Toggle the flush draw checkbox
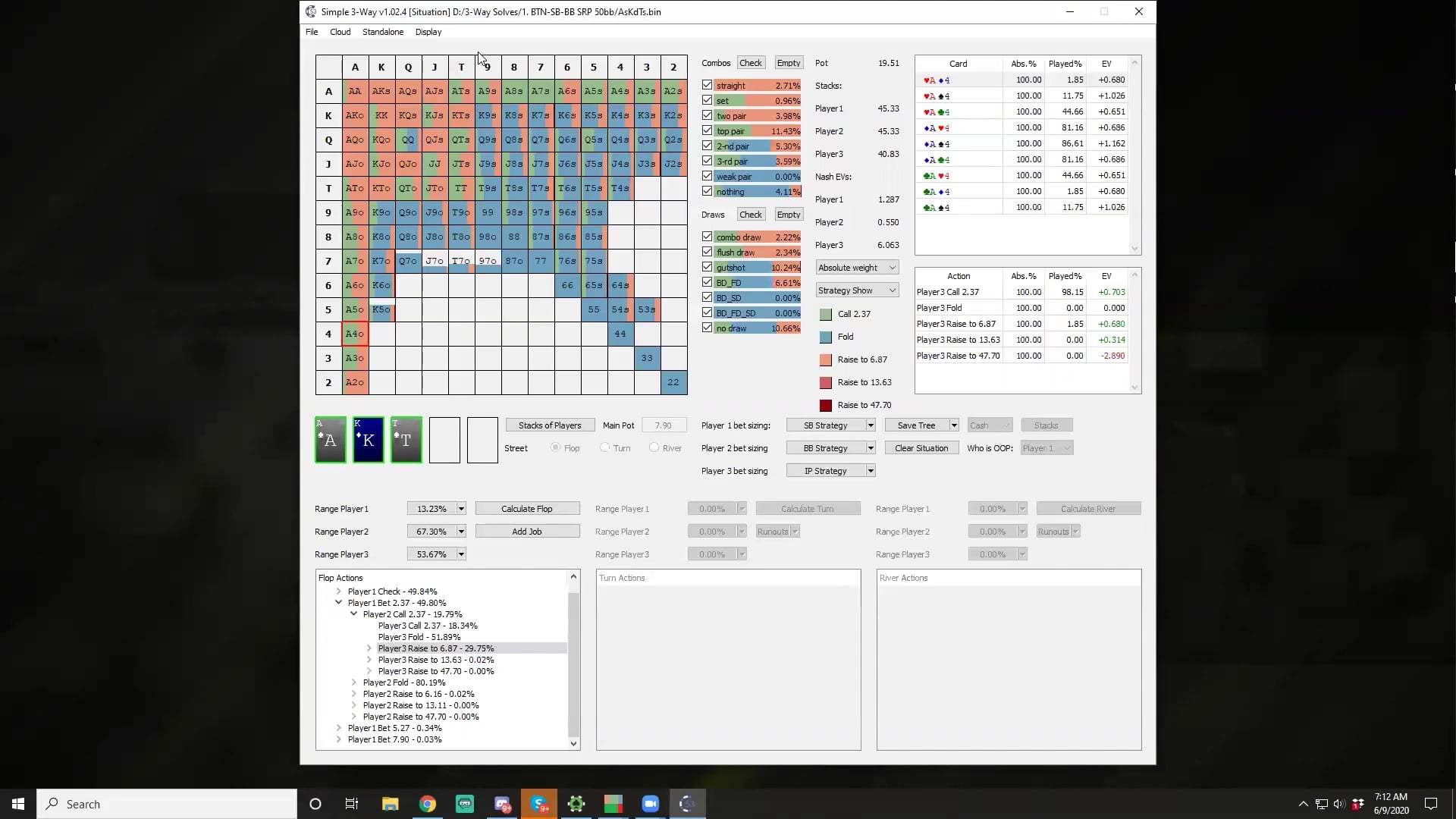The width and height of the screenshot is (1456, 819). click(x=708, y=252)
